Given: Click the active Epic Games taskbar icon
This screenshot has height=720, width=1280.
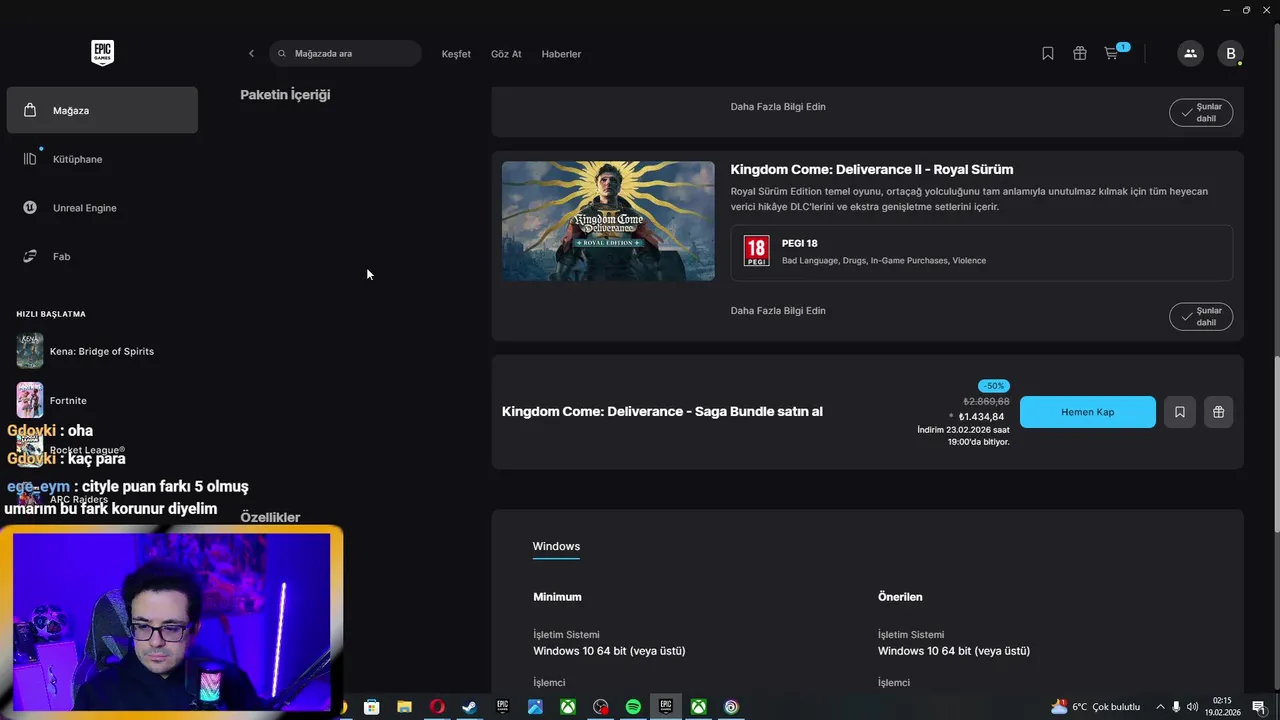Looking at the screenshot, I should [666, 707].
